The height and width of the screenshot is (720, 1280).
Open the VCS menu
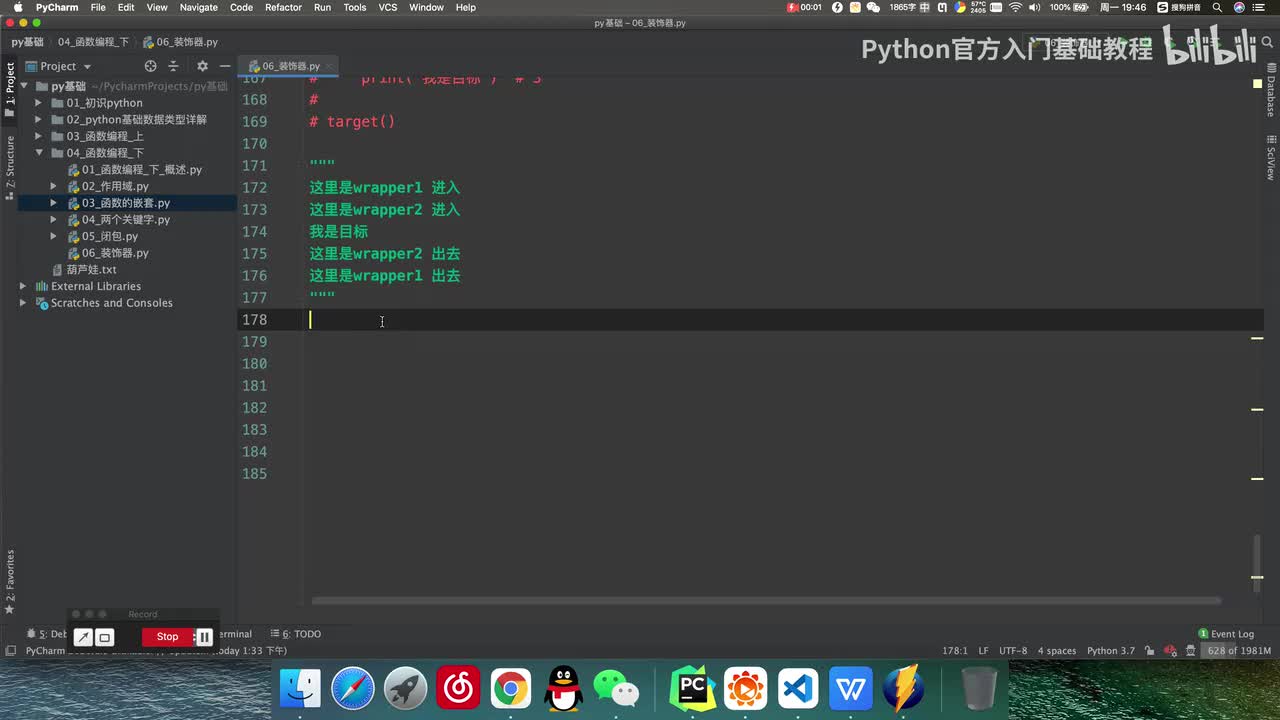click(x=387, y=7)
